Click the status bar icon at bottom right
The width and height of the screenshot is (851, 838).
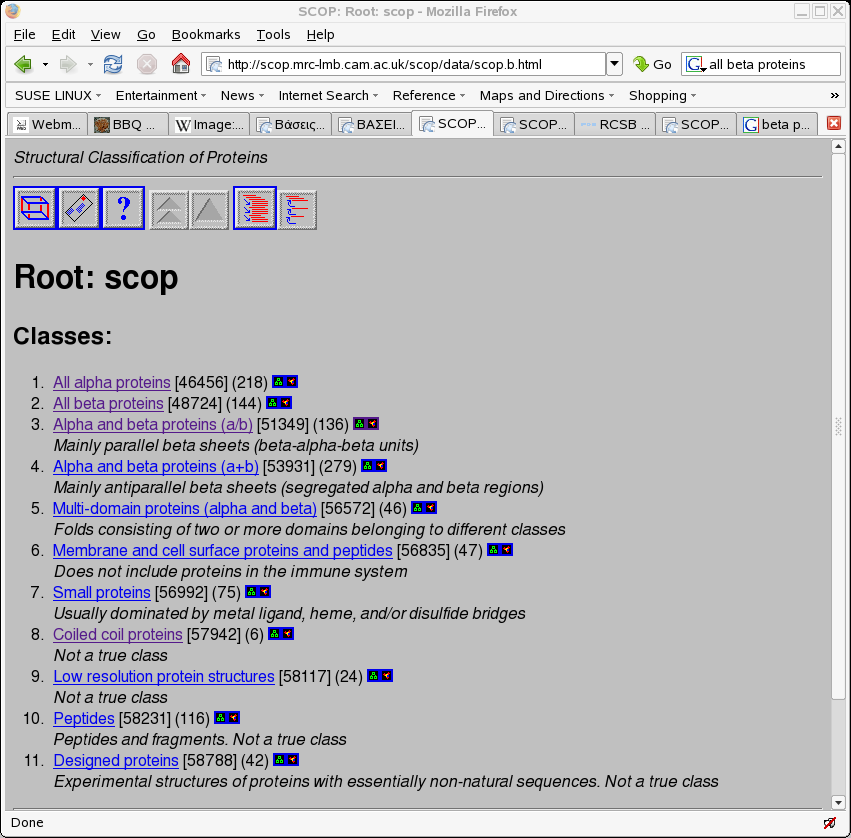coord(830,823)
